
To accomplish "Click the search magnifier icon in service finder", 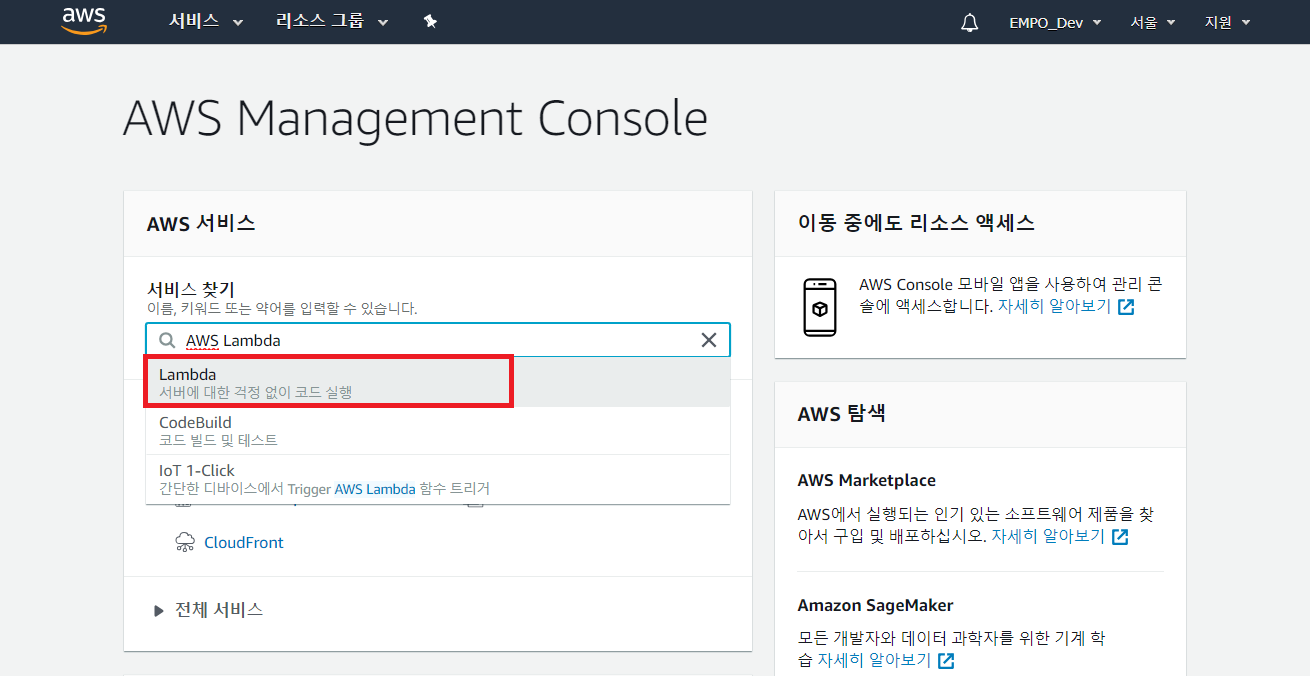I will (167, 340).
